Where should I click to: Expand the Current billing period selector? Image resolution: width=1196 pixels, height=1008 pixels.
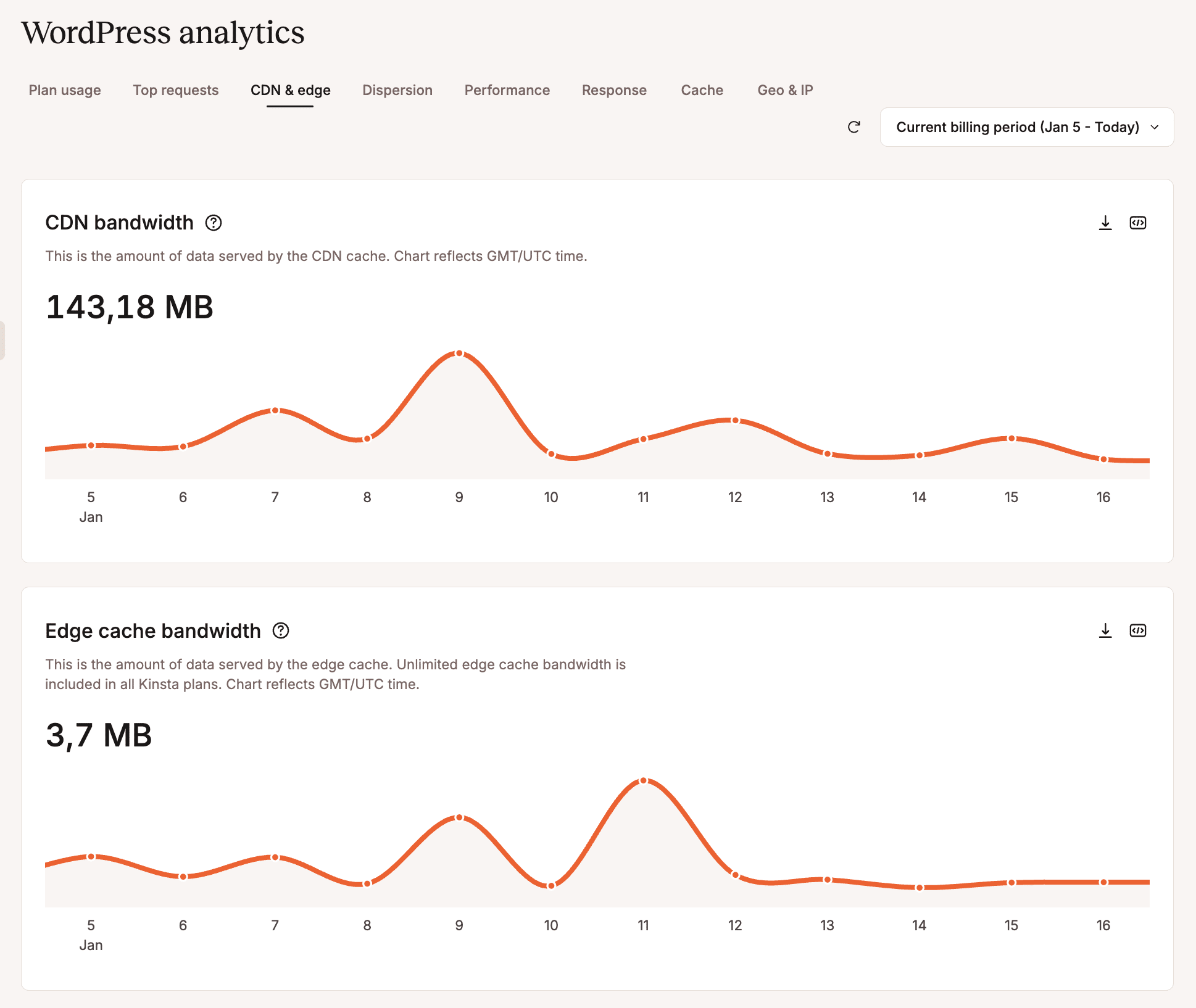tap(1026, 128)
